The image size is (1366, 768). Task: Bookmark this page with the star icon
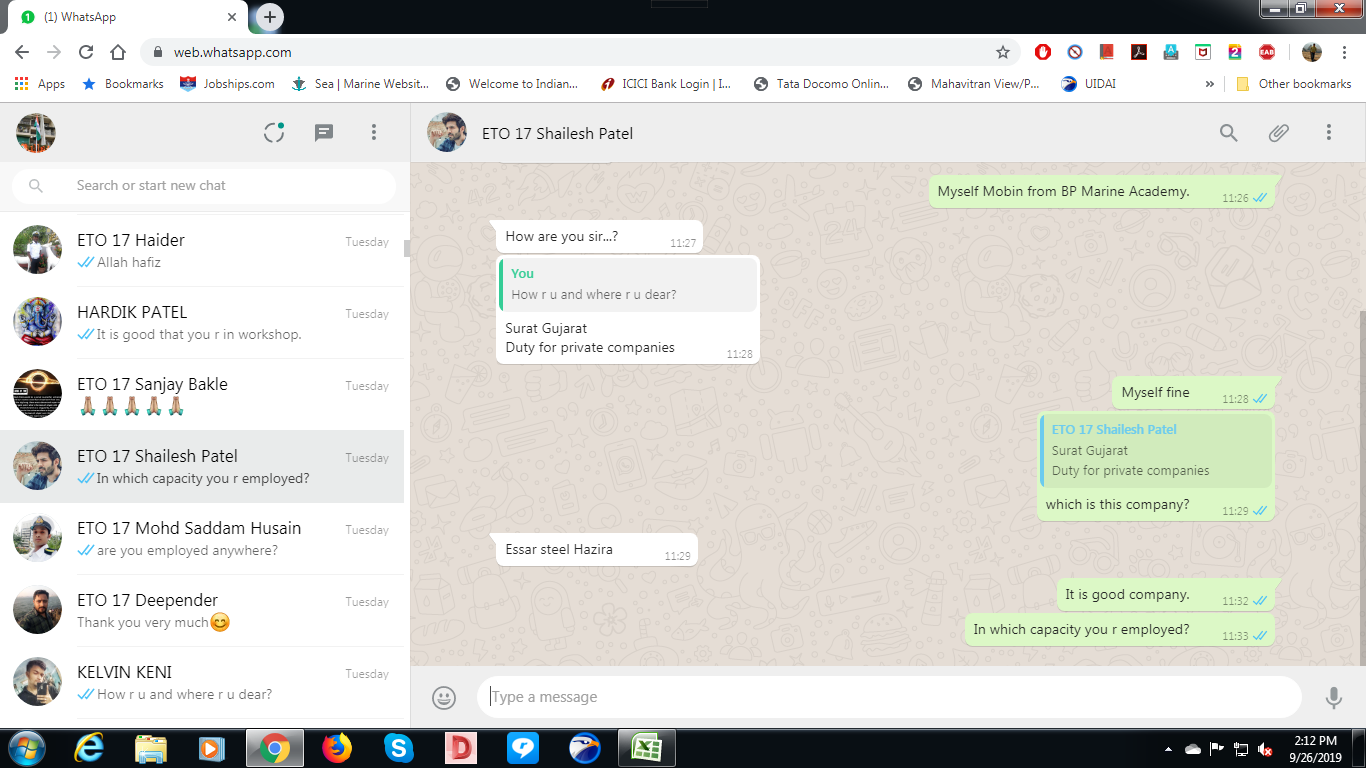(x=1002, y=52)
